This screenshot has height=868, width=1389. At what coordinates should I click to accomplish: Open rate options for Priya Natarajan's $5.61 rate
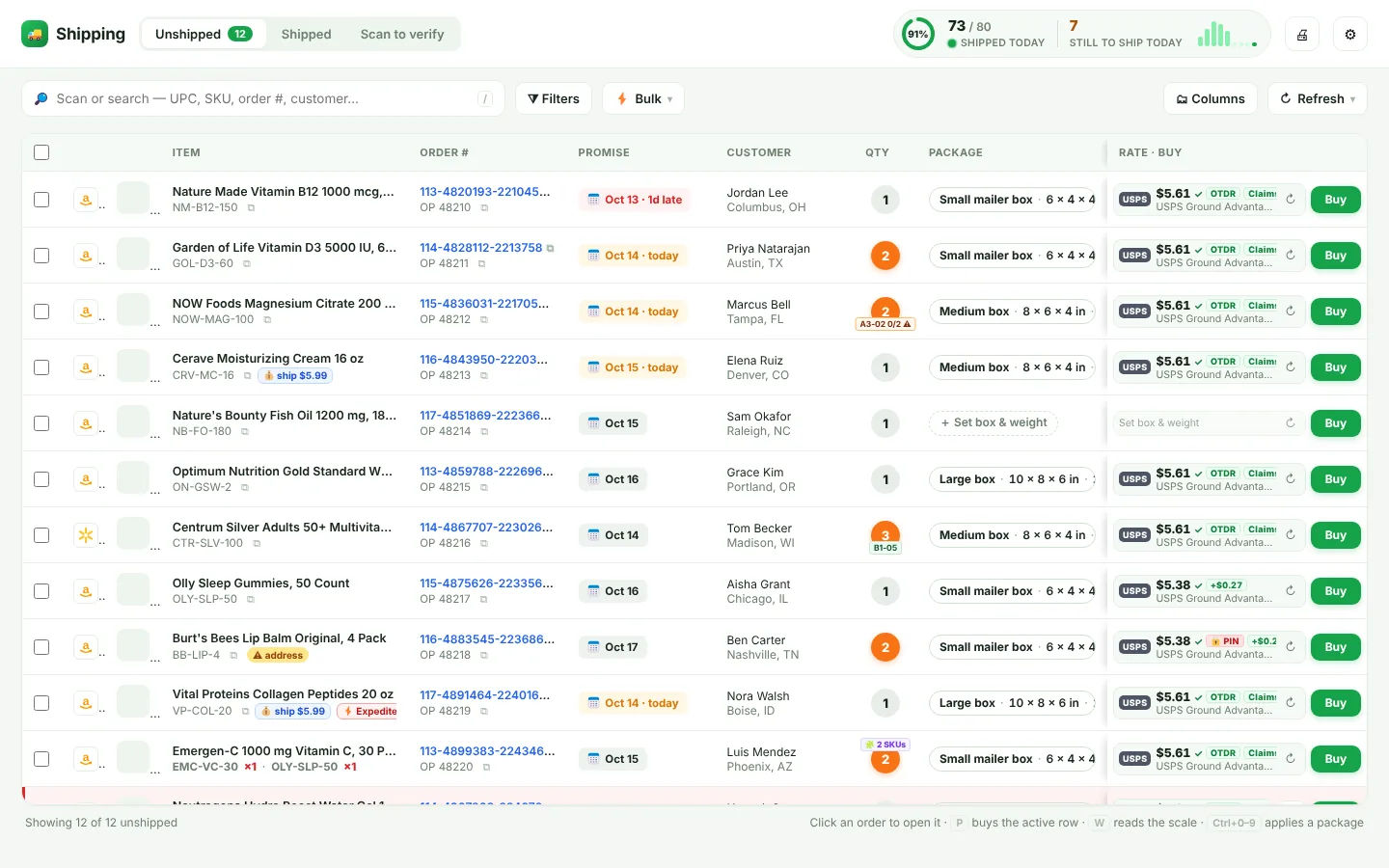click(x=1209, y=256)
